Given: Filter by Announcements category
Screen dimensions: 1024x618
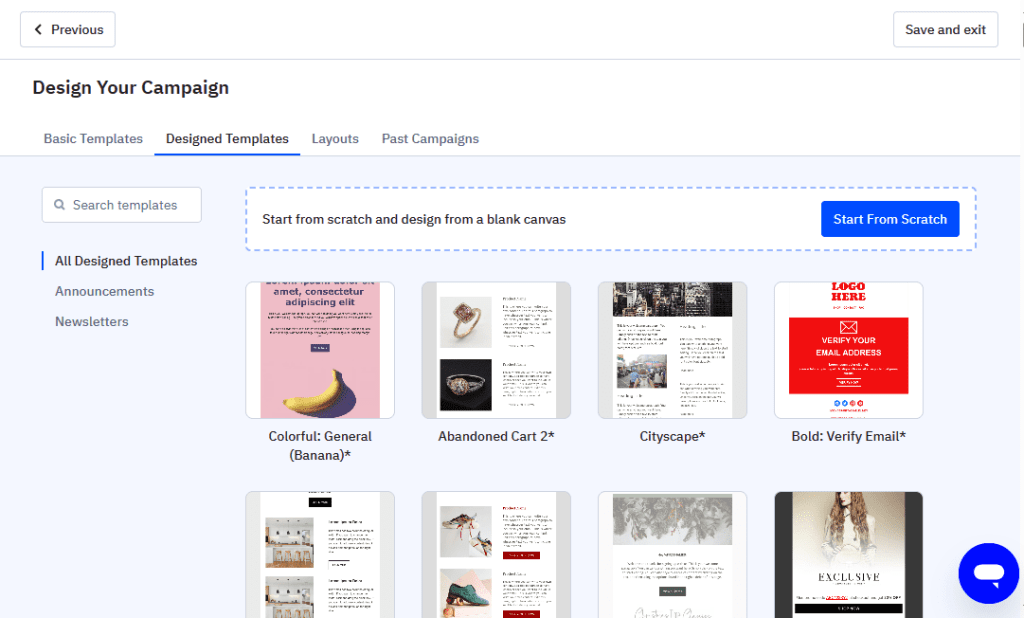Looking at the screenshot, I should click(104, 291).
